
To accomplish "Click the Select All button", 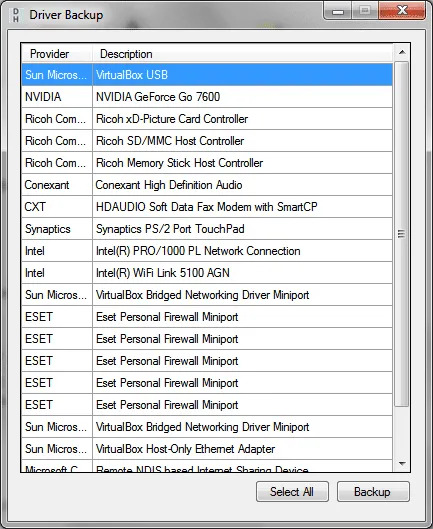I will click(x=292, y=492).
